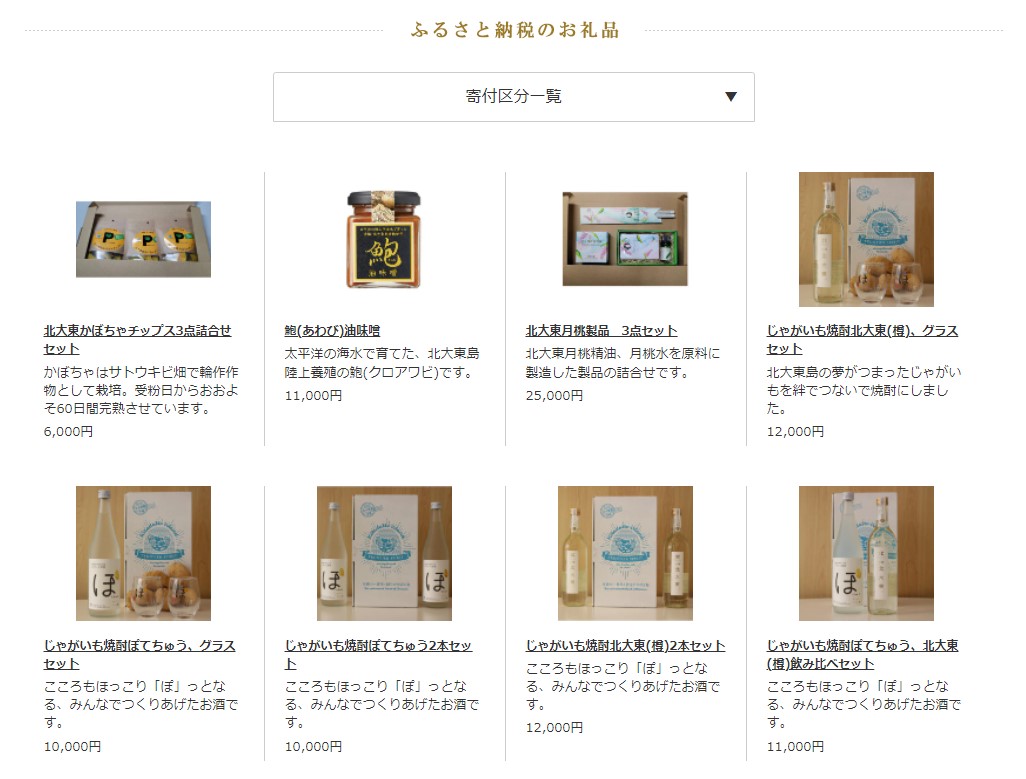Open the 北大東月桃製品 3点セット link
Image resolution: width=1026 pixels, height=779 pixels.
click(x=601, y=331)
